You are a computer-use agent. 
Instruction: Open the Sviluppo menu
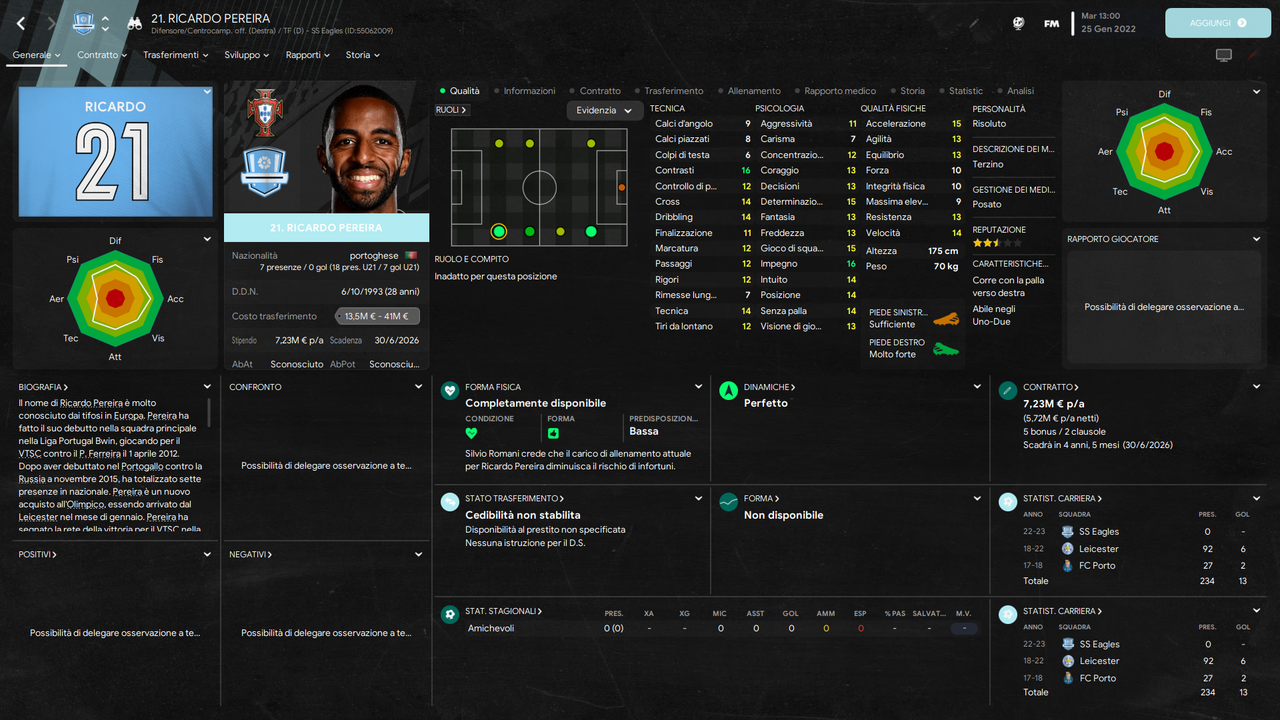(x=247, y=55)
